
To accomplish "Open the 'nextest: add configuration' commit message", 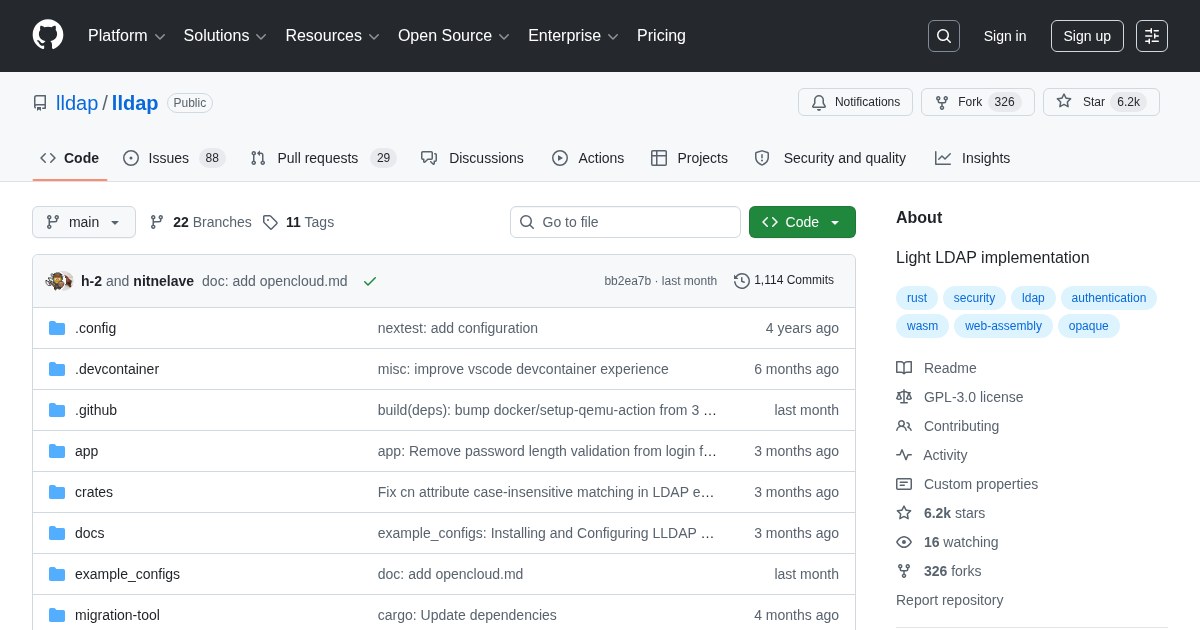I will coord(458,328).
